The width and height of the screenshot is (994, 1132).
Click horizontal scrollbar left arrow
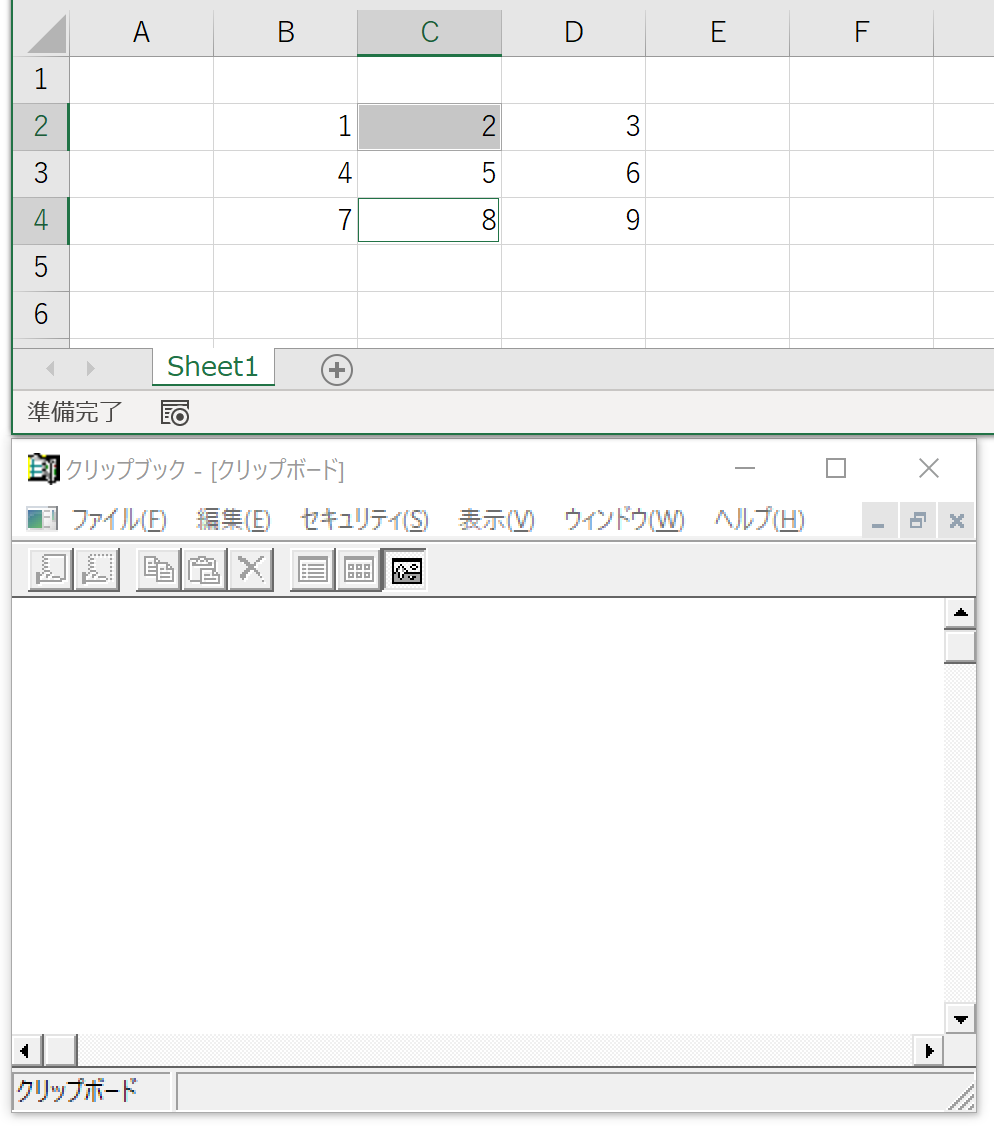pyautogui.click(x=27, y=1050)
